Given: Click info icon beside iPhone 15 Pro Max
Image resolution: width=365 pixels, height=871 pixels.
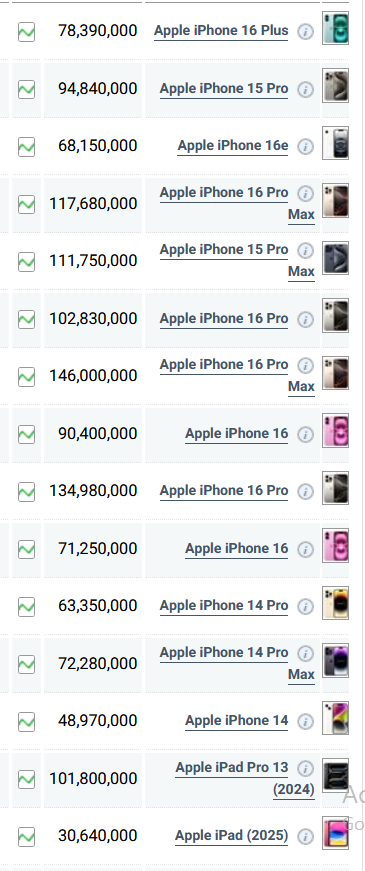Looking at the screenshot, I should pos(305,251).
